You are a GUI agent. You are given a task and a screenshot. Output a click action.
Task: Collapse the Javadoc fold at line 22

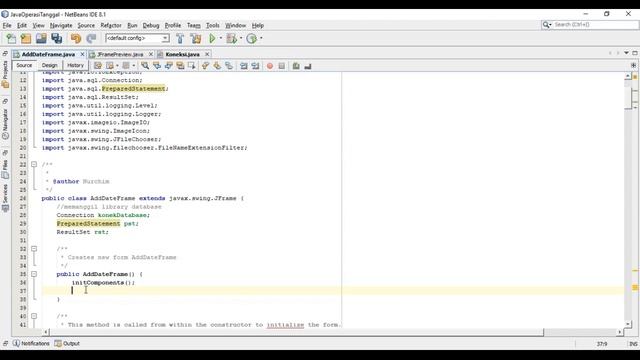34,164
